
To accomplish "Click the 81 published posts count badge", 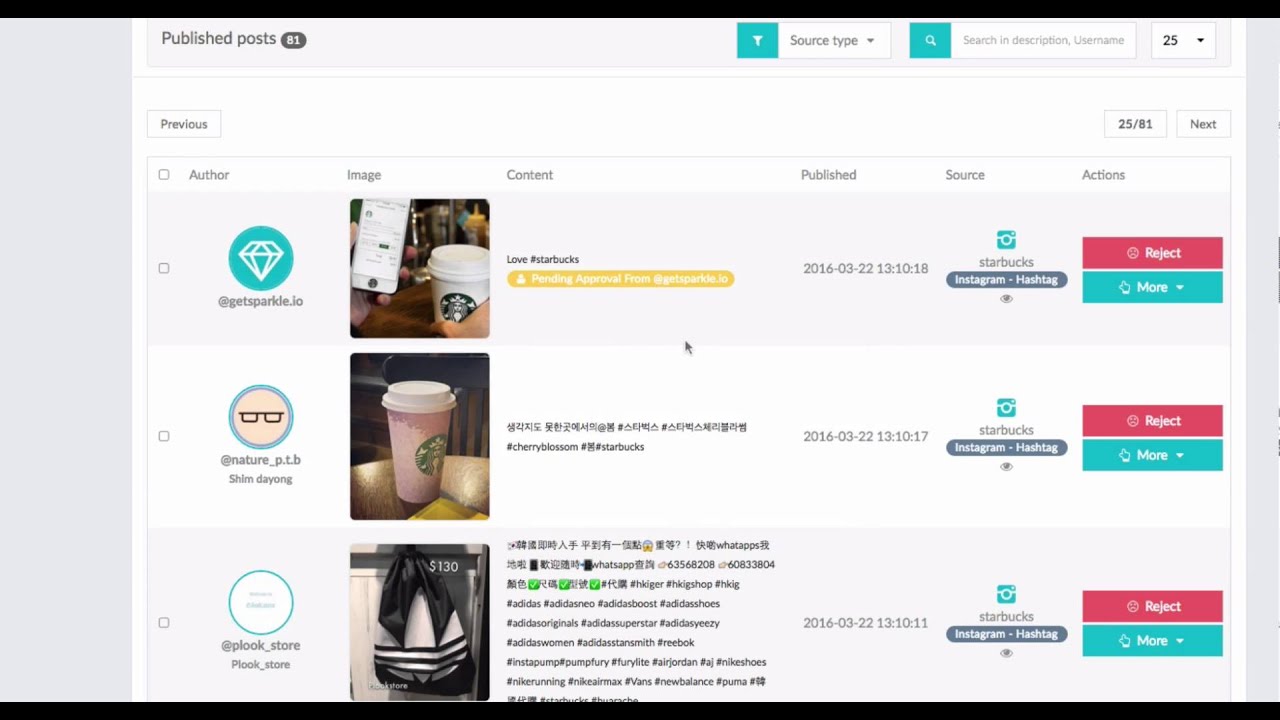I will [293, 41].
